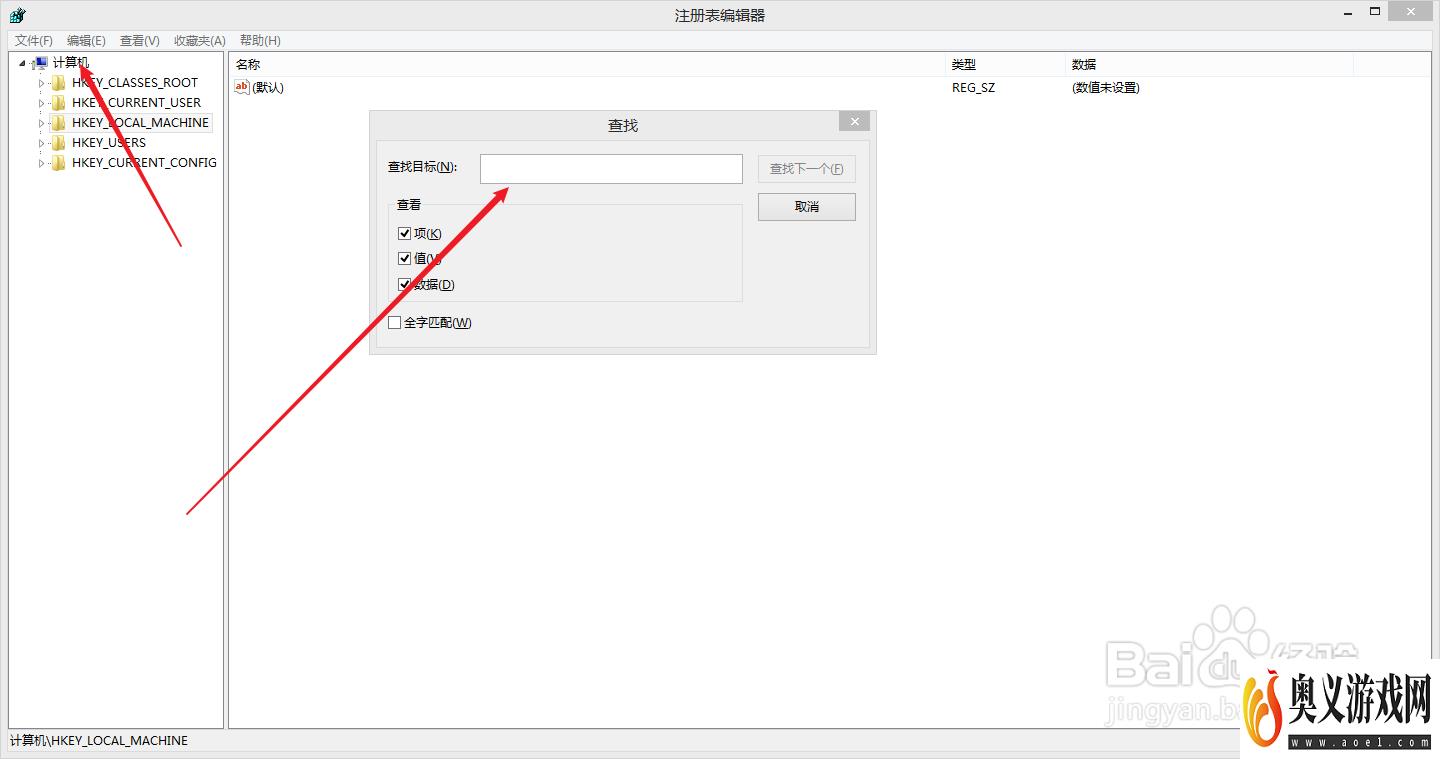Expand the HKEY_CURRENT_USER node
Image resolution: width=1440 pixels, height=759 pixels.
pos(42,103)
